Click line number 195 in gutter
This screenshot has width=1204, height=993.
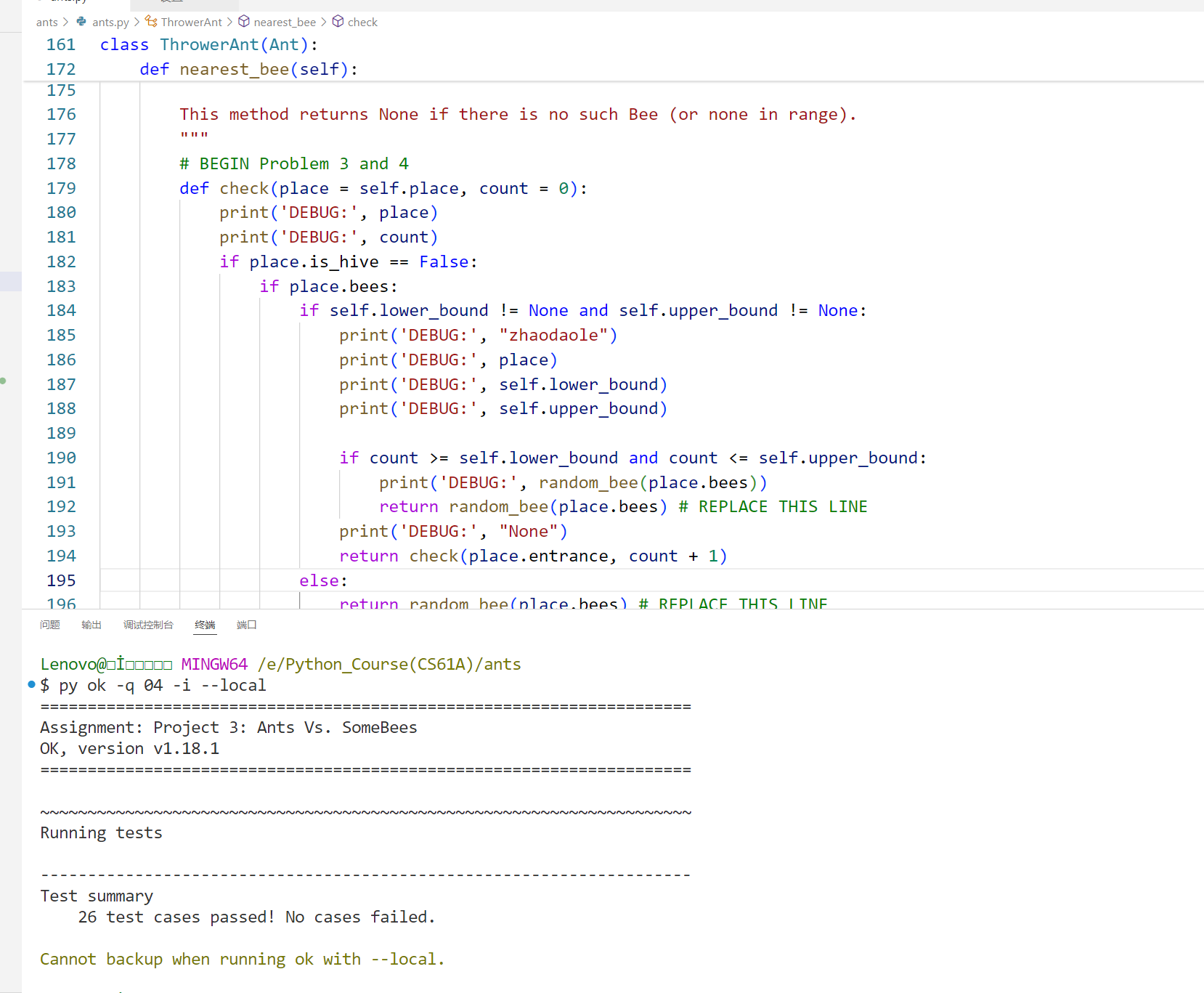click(61, 581)
